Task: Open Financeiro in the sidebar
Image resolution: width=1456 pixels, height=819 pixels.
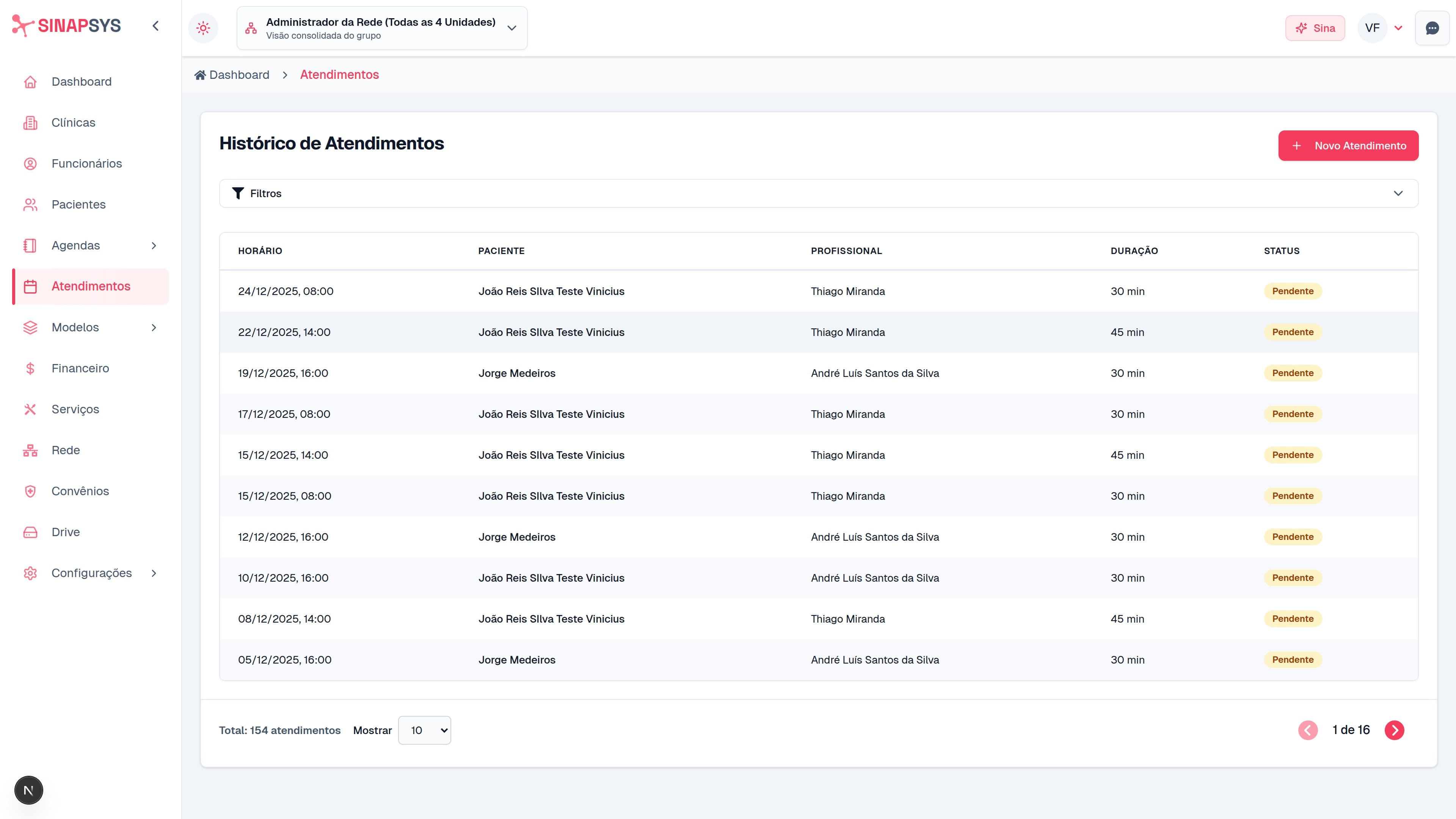Action: [80, 369]
